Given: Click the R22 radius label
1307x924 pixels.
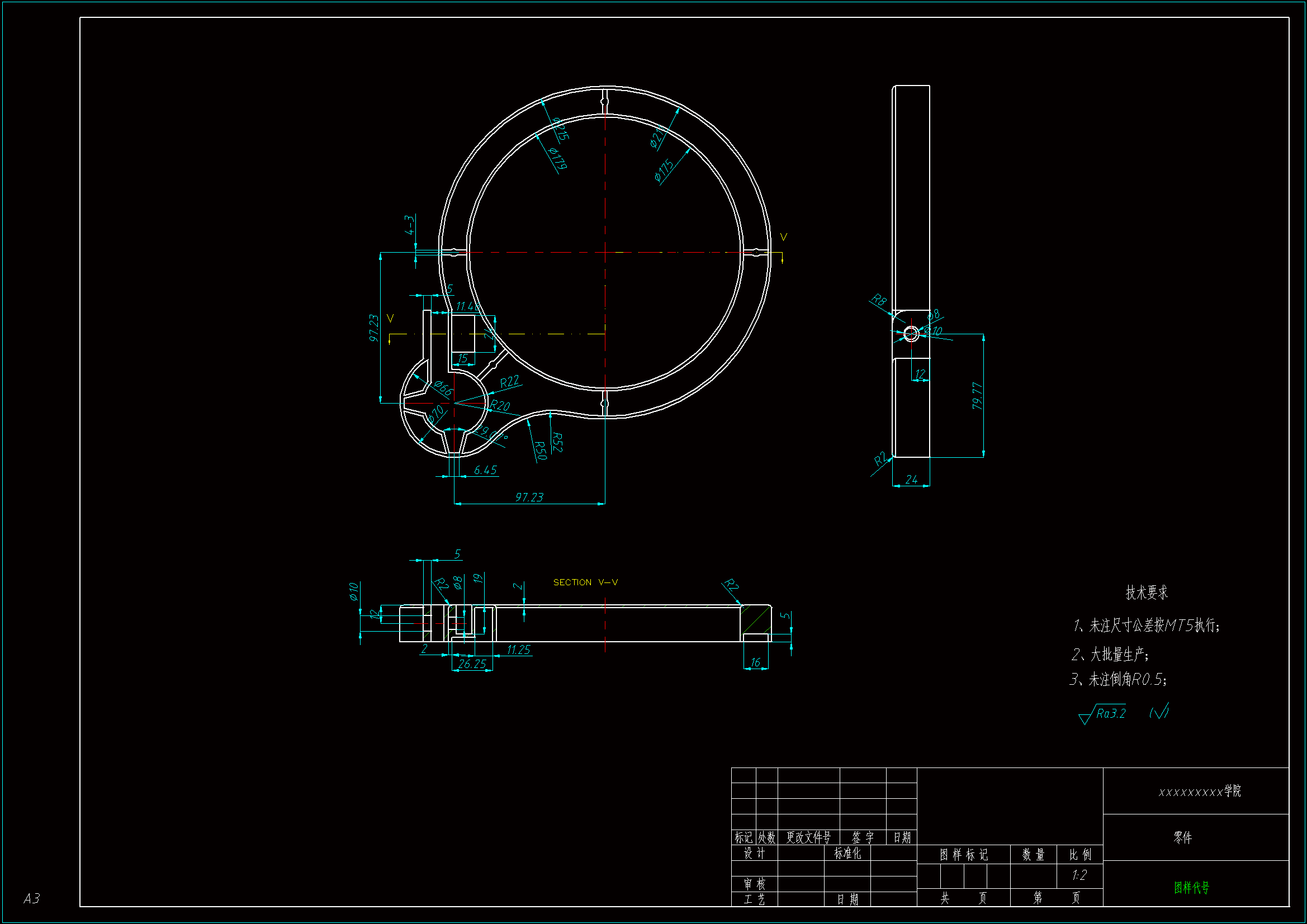Looking at the screenshot, I should point(509,381).
